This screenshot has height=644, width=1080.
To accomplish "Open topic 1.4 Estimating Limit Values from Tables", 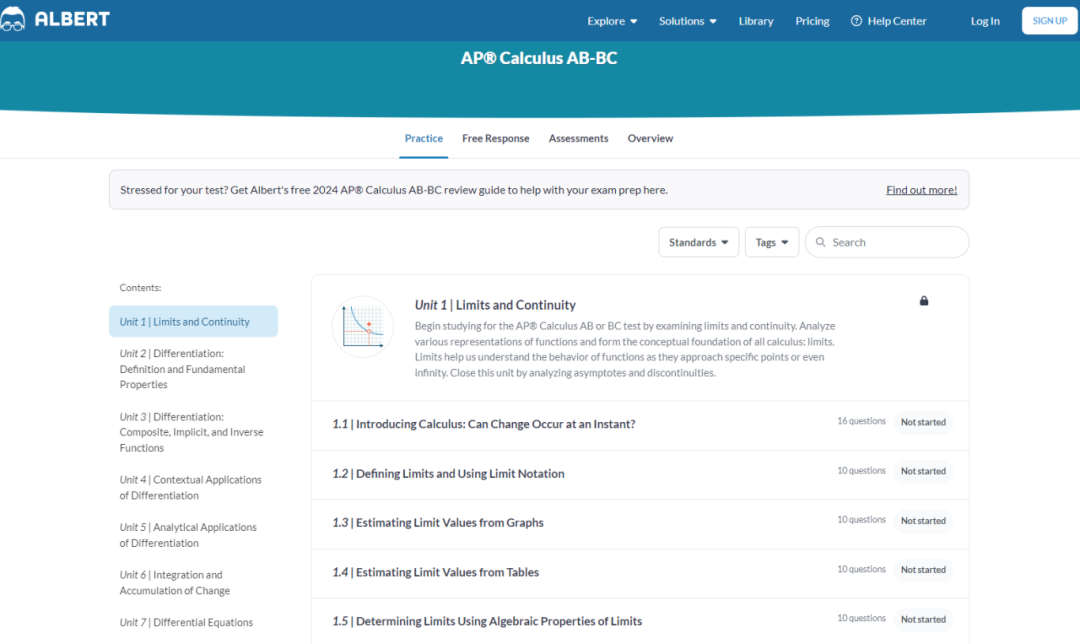I will tap(435, 572).
